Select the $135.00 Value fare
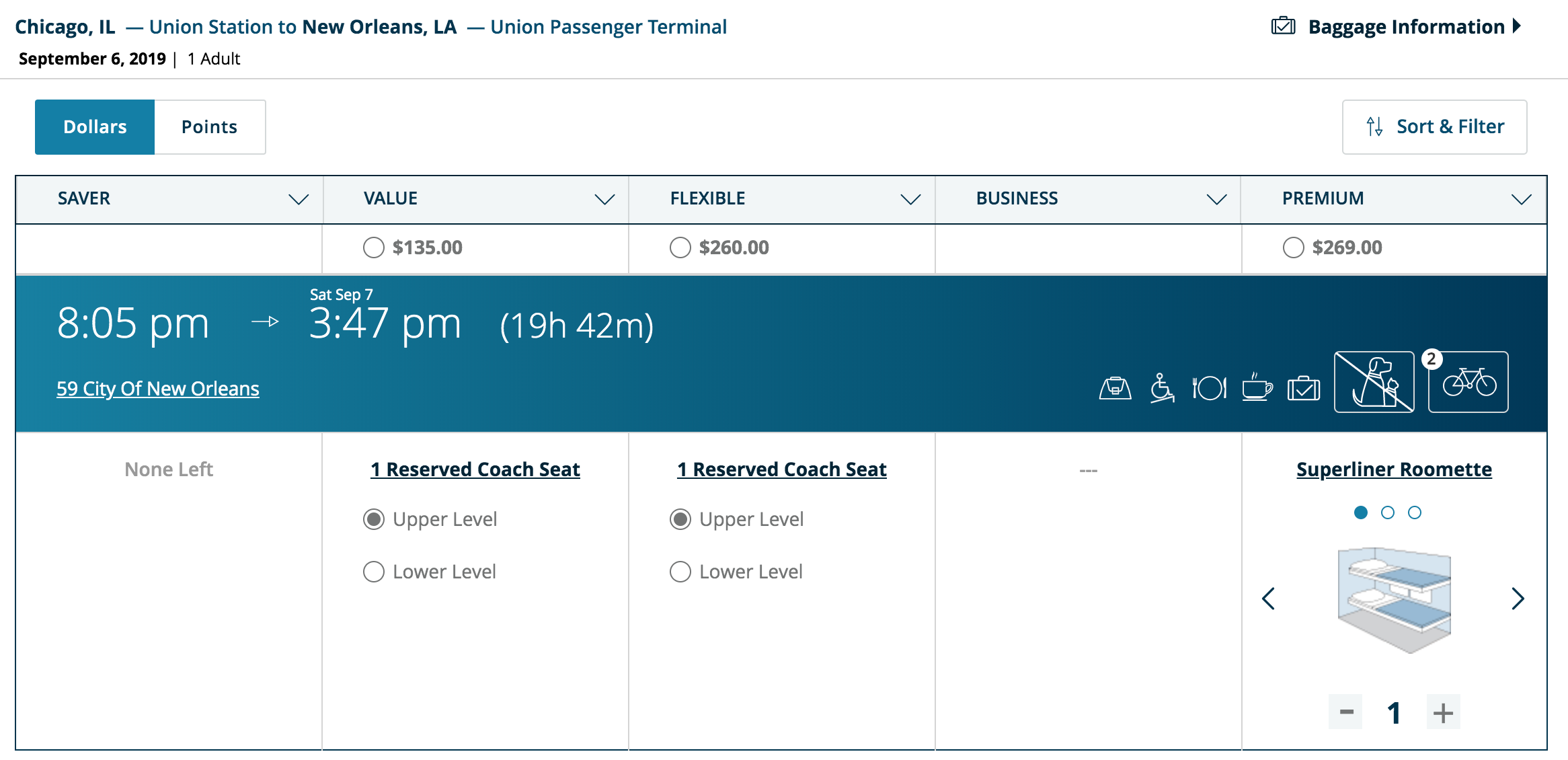The height and width of the screenshot is (760, 1568). (374, 248)
